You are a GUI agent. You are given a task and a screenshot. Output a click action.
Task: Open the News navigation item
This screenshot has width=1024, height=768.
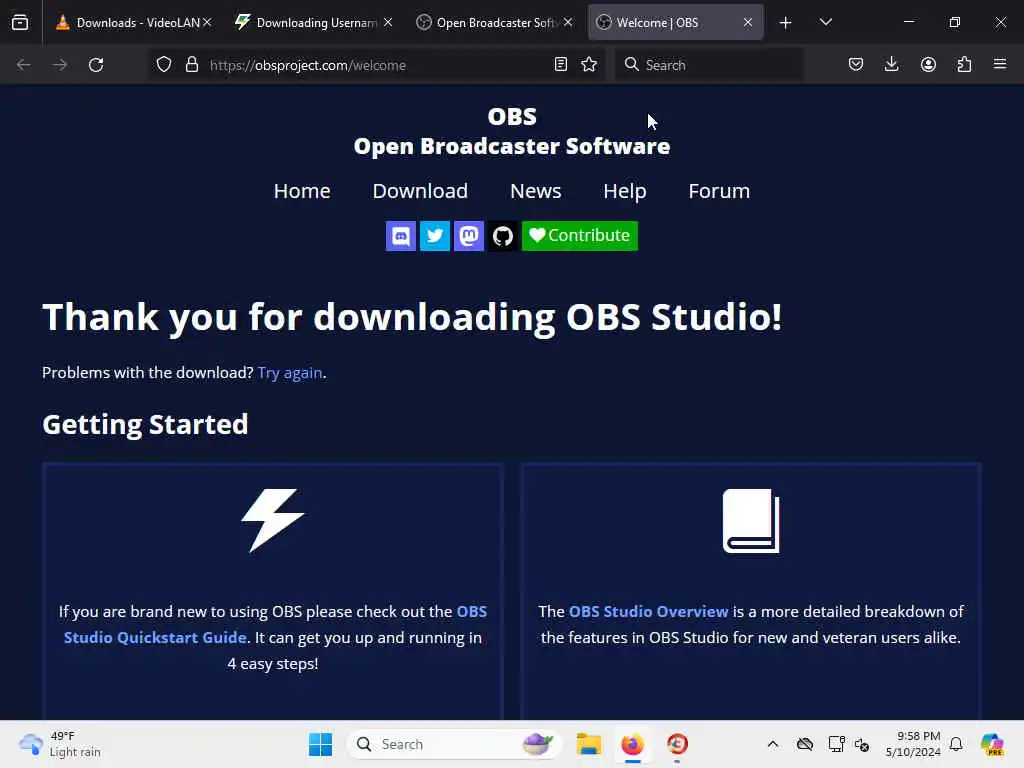click(536, 191)
